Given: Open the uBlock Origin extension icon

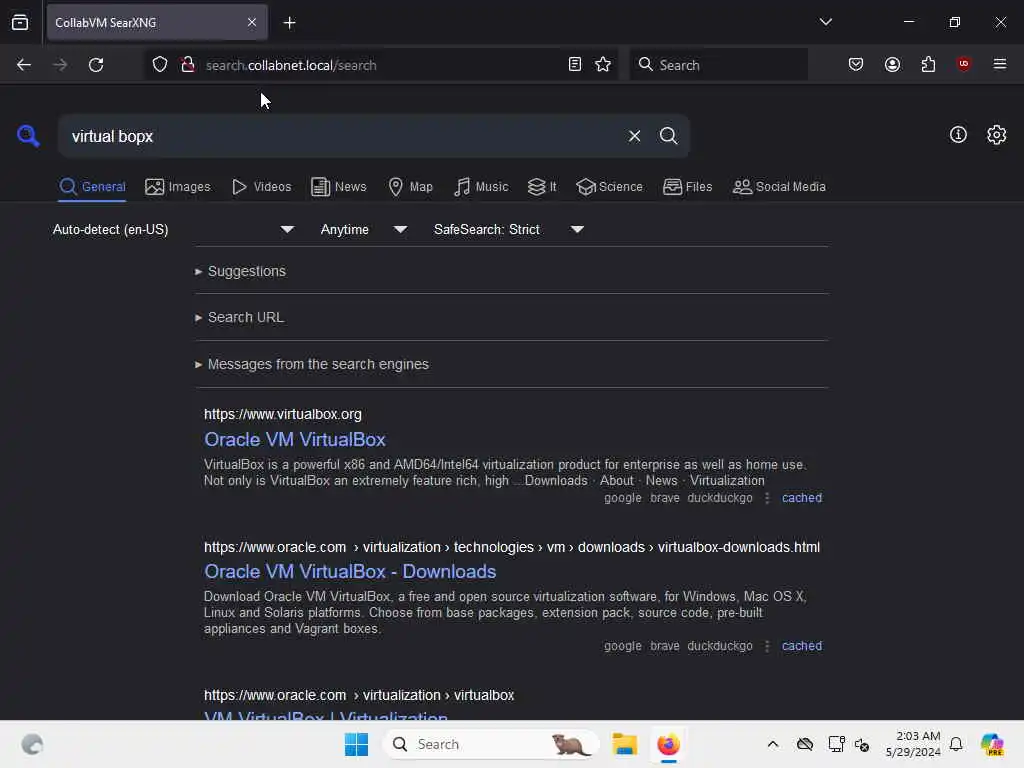Looking at the screenshot, I should point(963,64).
